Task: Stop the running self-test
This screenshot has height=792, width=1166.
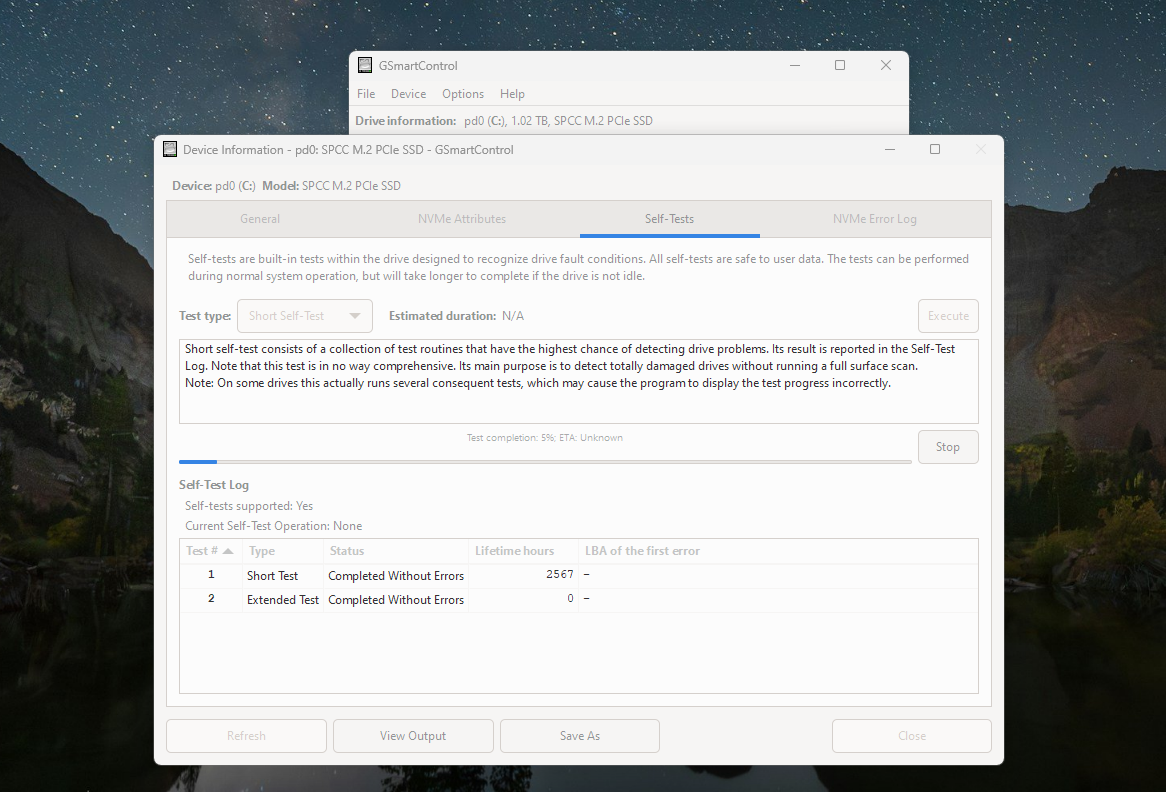Action: coord(947,447)
